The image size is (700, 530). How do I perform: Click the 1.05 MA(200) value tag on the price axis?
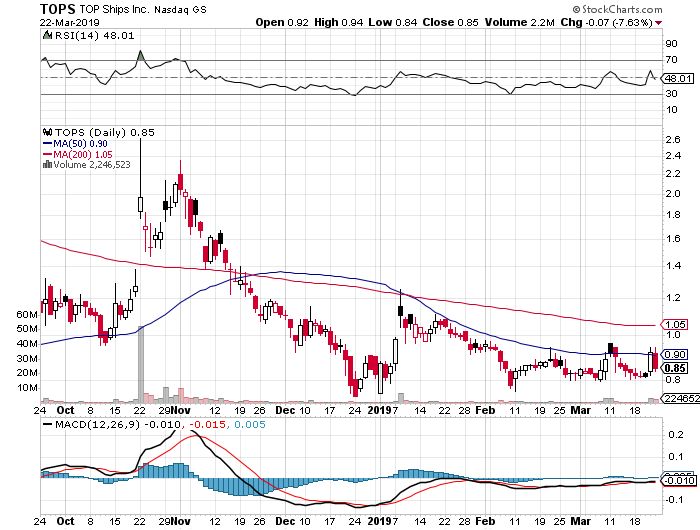click(x=675, y=325)
